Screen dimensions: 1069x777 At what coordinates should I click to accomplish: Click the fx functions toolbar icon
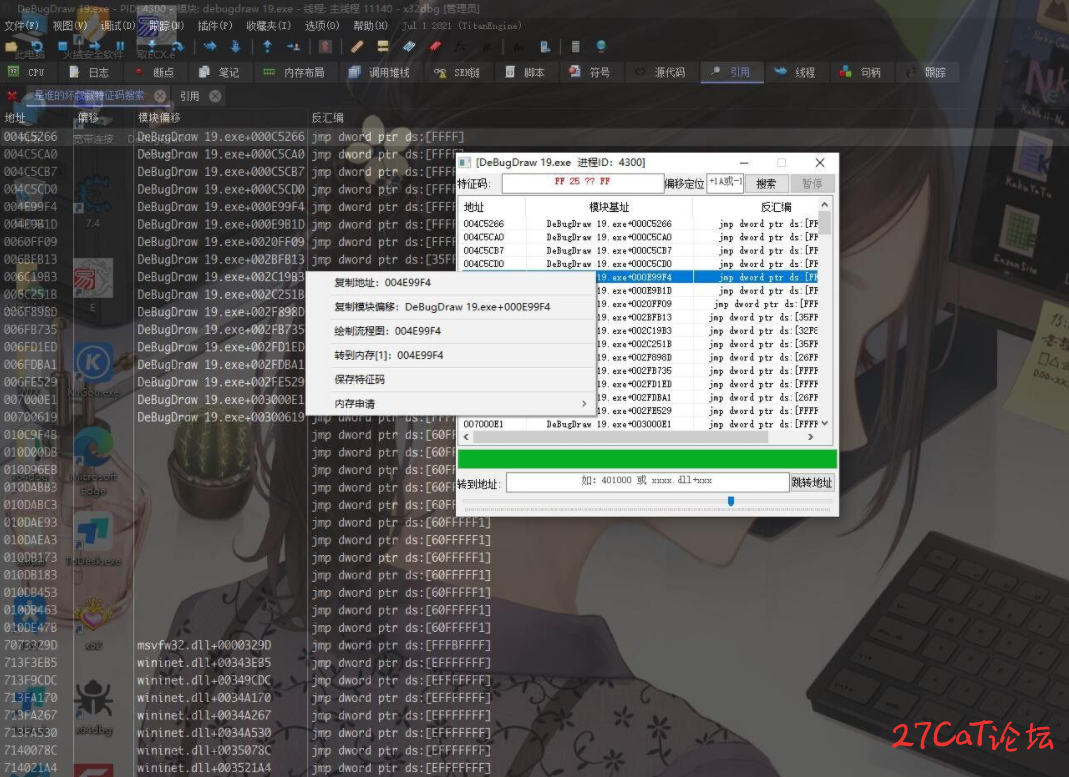point(461,46)
